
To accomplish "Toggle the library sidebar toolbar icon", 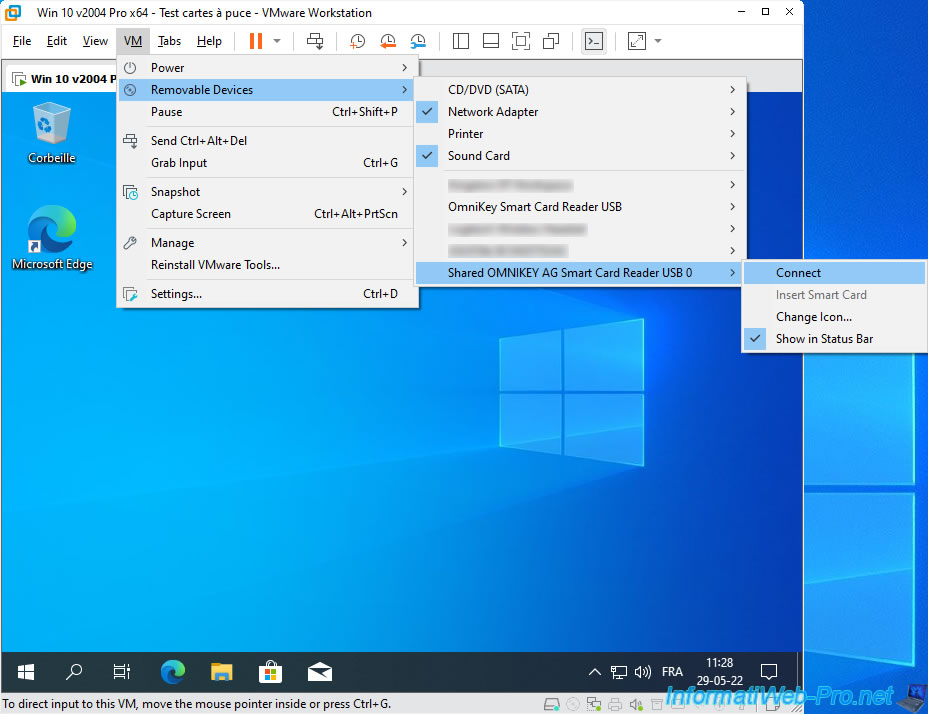I will (x=460, y=41).
